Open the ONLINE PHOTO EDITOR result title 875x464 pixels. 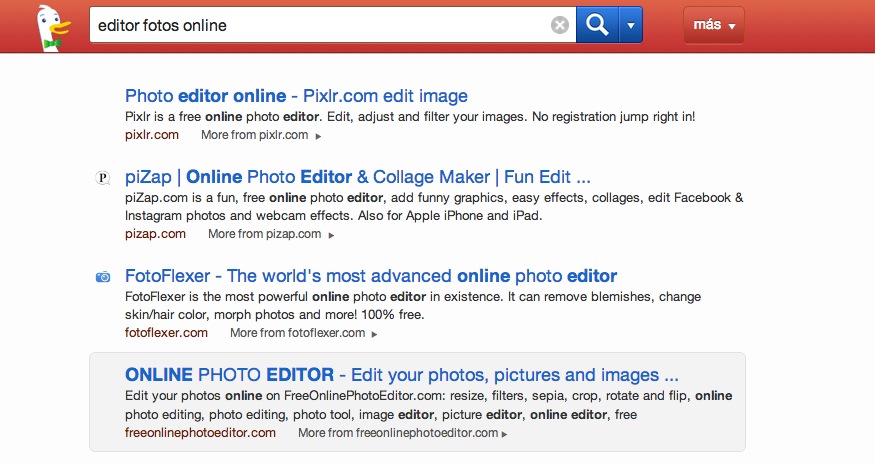pos(401,375)
